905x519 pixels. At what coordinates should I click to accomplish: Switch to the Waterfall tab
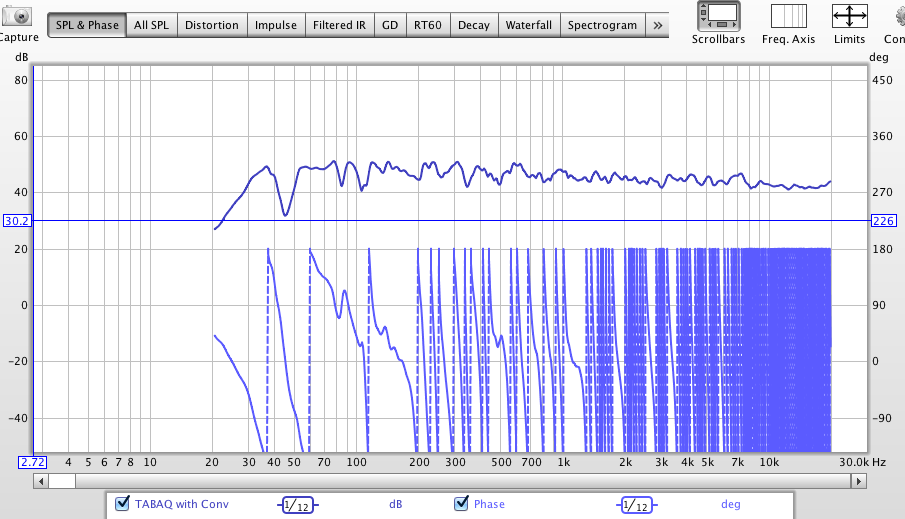click(x=529, y=25)
